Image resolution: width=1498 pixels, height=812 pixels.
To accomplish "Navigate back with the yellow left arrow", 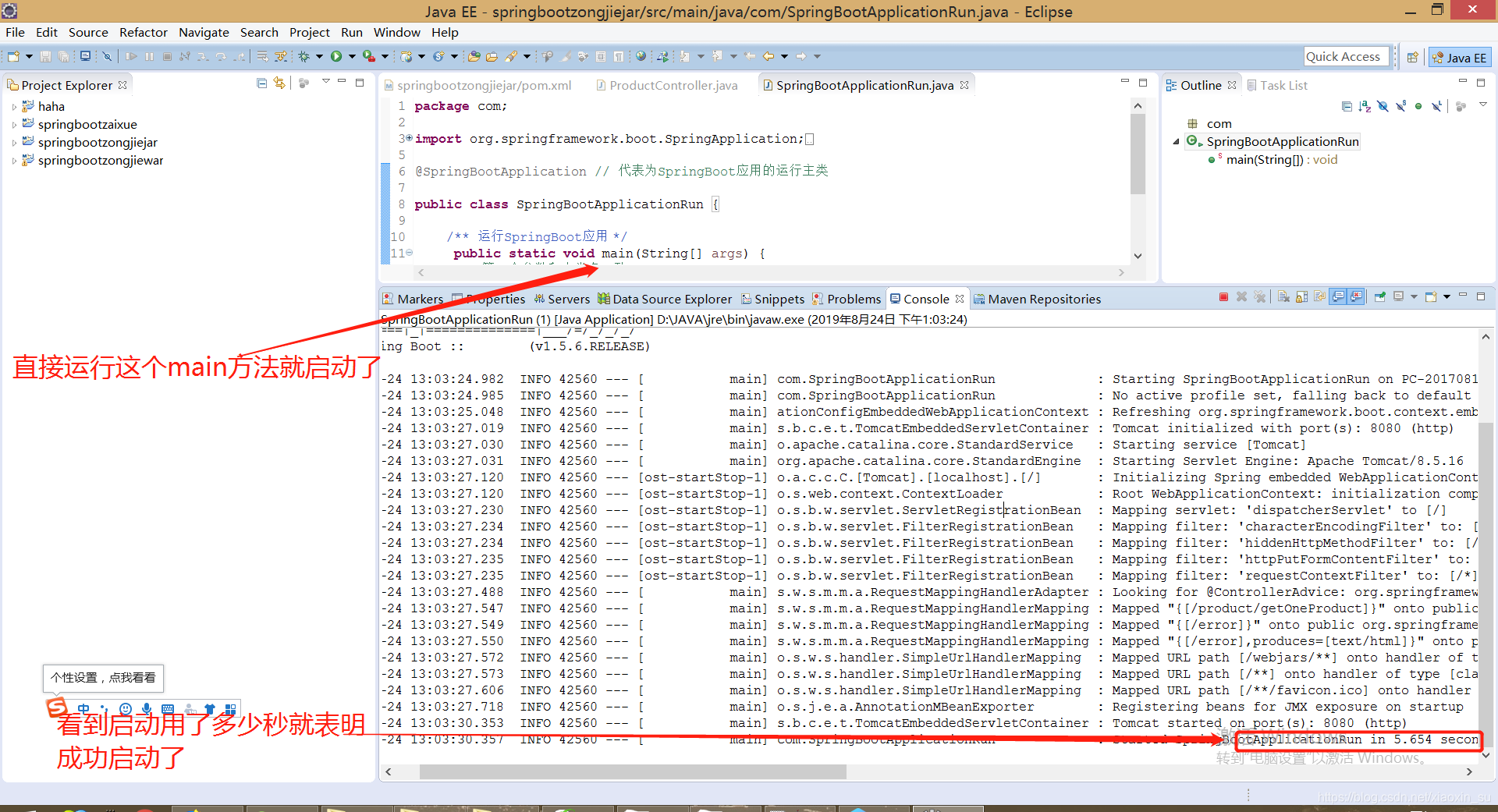I will point(769,56).
